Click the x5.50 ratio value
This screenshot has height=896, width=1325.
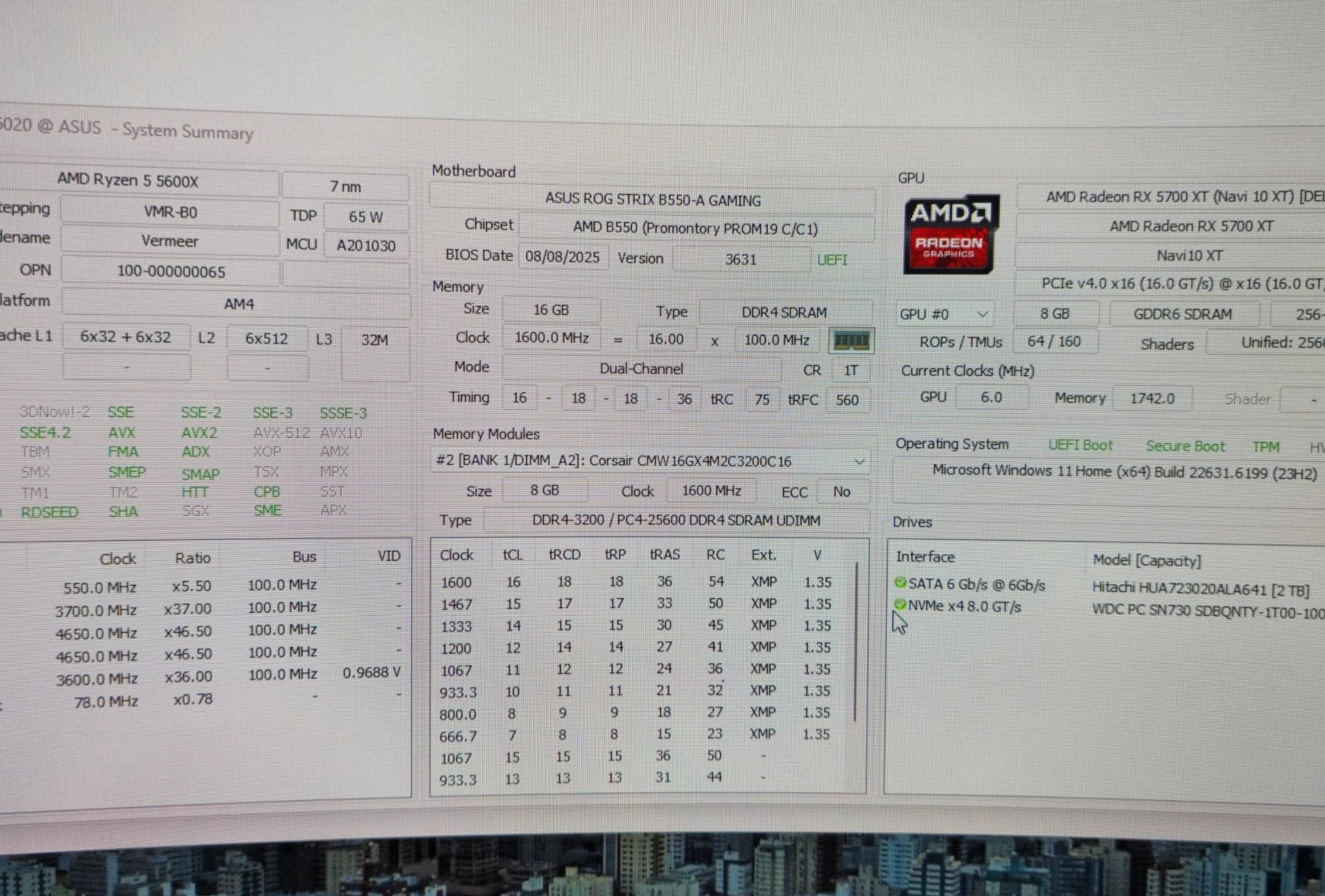click(192, 586)
